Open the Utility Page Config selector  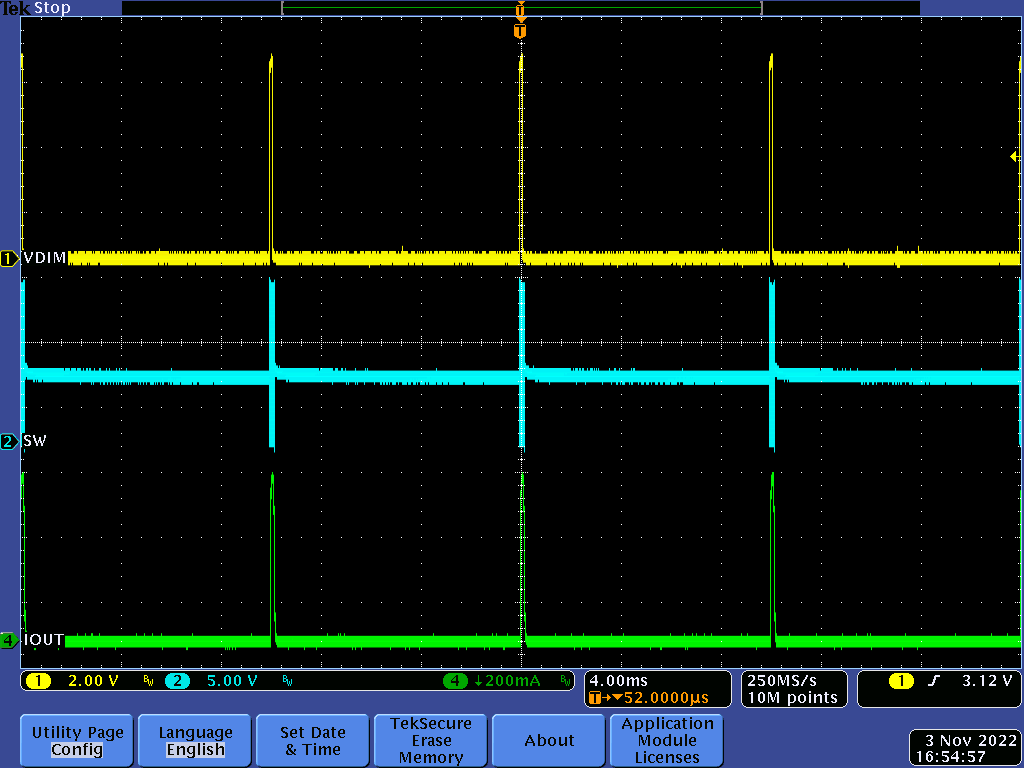pos(76,740)
